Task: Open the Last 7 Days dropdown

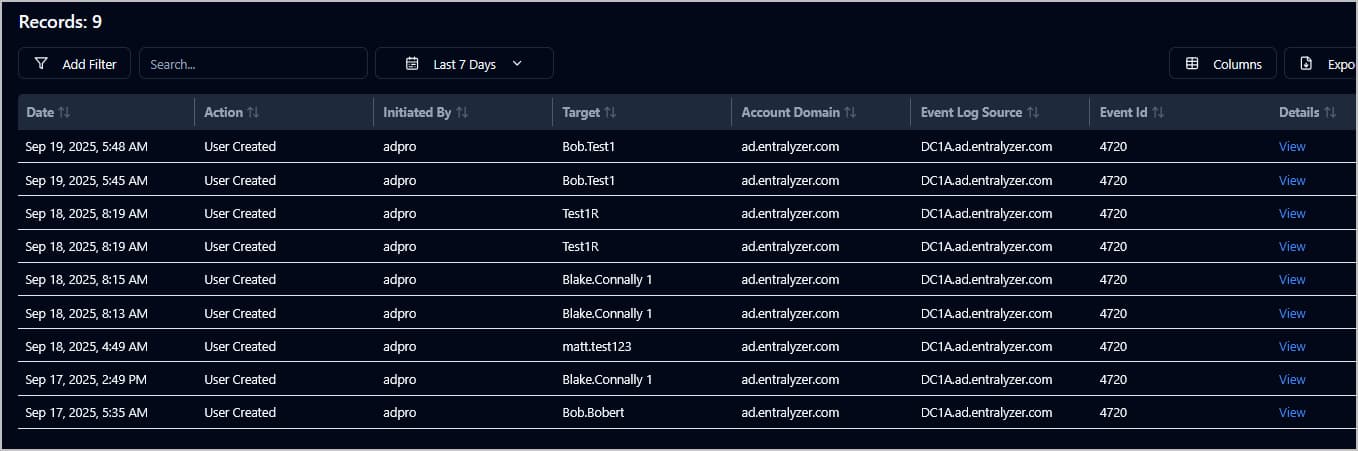Action: pyautogui.click(x=464, y=64)
